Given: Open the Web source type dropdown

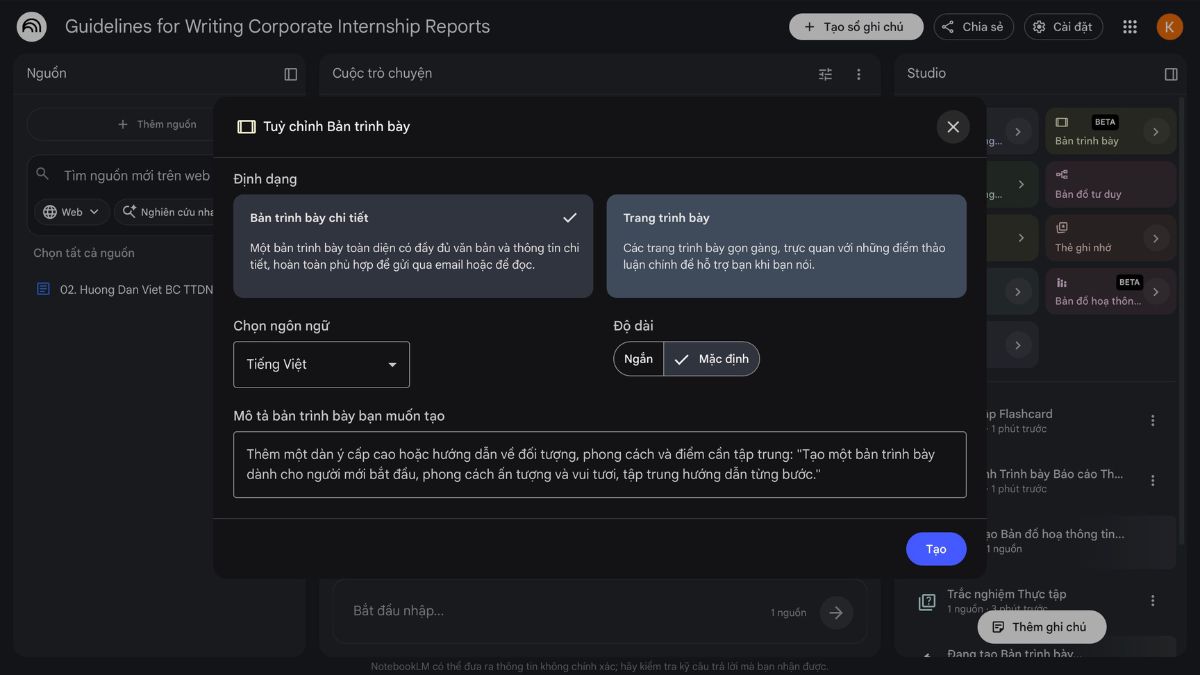Looking at the screenshot, I should click(x=72, y=212).
